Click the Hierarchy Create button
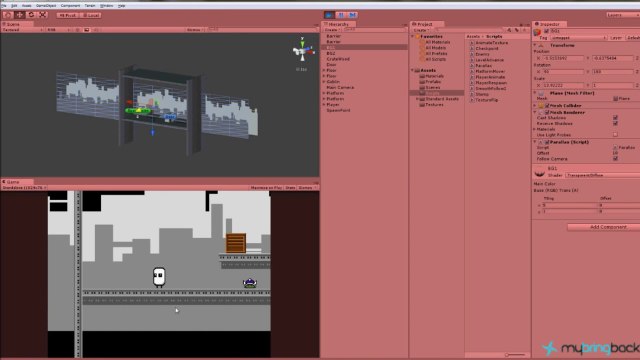The image size is (640, 360). pos(332,30)
